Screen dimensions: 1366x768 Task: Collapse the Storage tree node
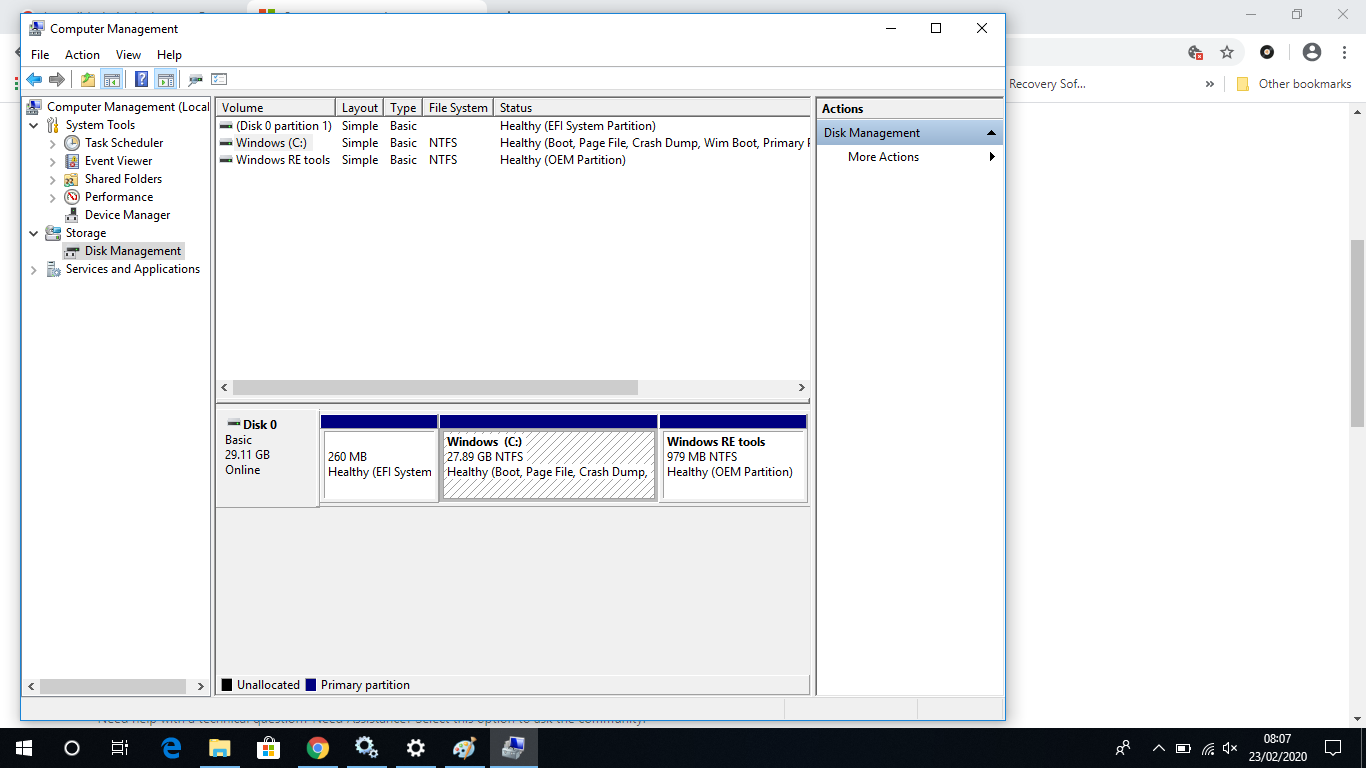34,233
